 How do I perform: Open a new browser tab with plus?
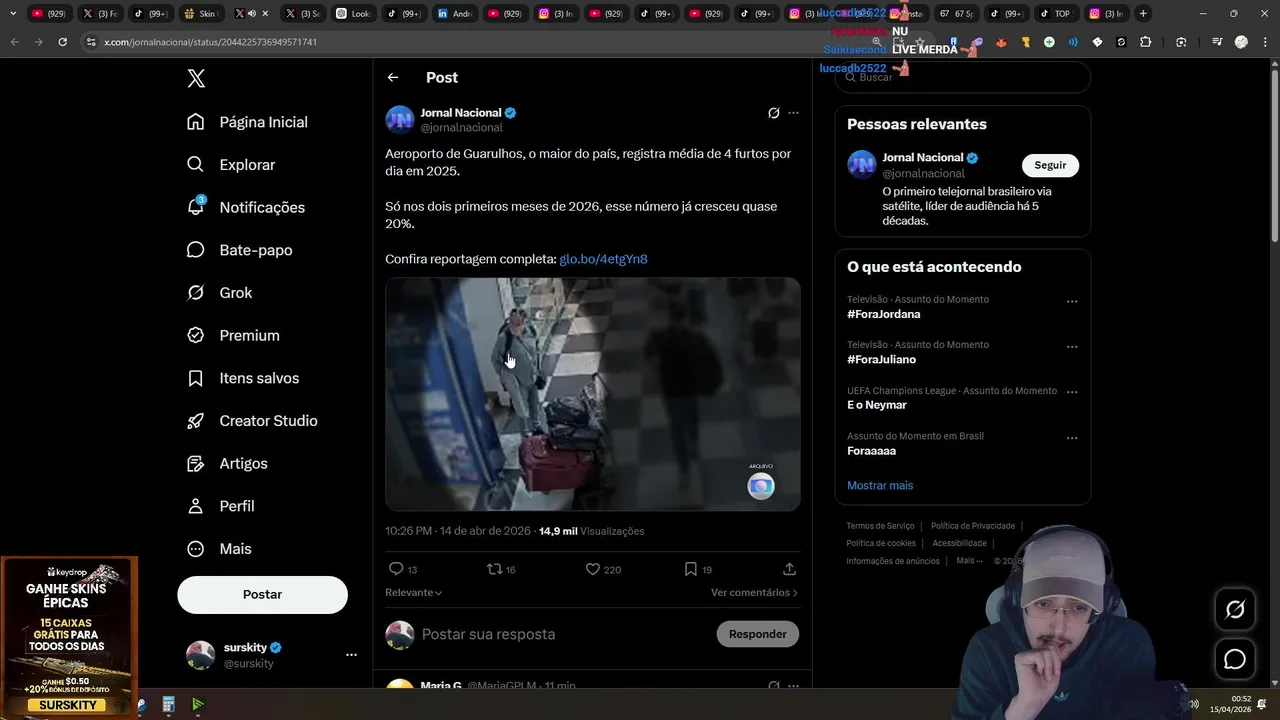[x=1143, y=13]
